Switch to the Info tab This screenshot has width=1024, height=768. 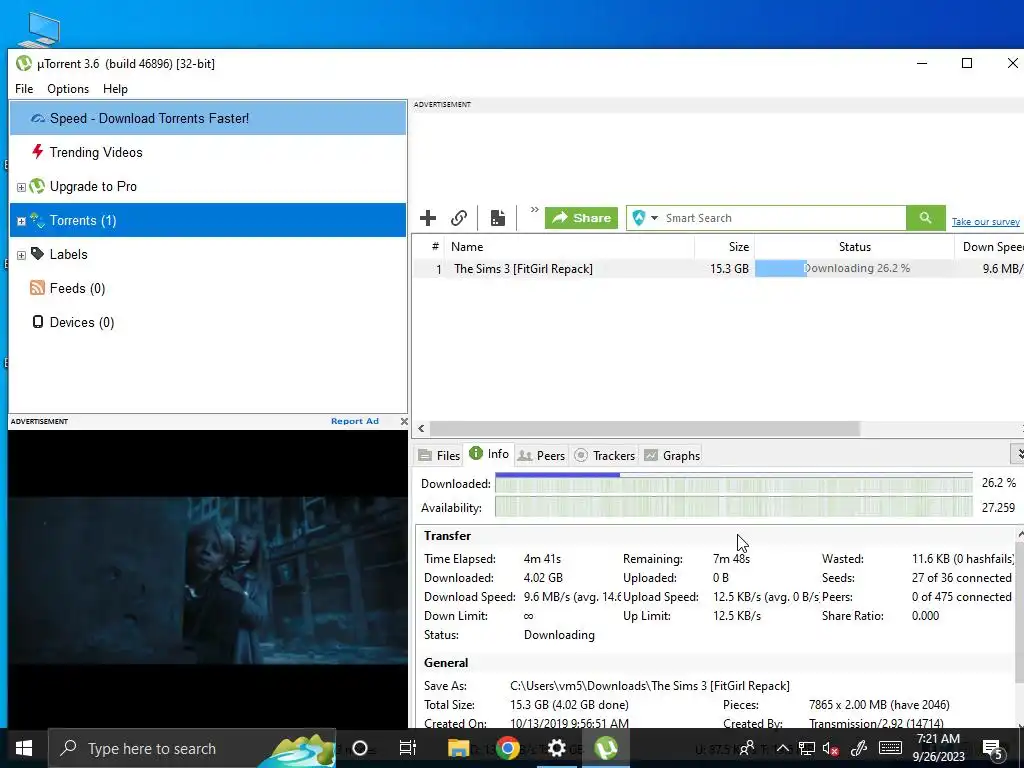(x=489, y=454)
